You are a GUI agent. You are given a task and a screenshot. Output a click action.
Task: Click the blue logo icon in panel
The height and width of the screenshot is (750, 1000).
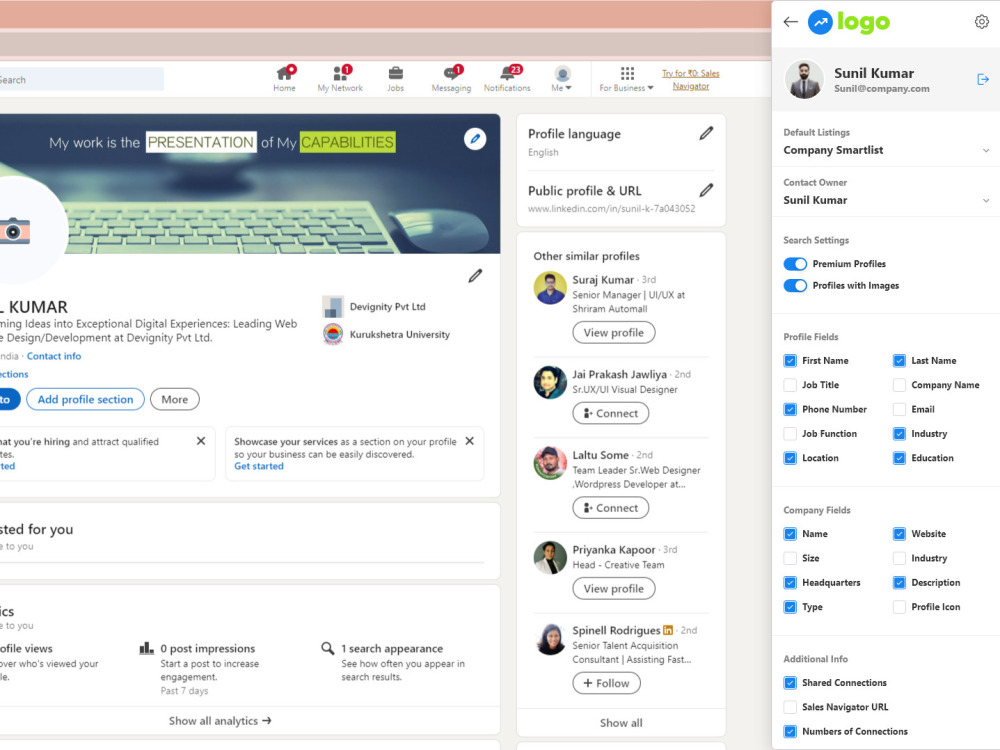tap(820, 22)
